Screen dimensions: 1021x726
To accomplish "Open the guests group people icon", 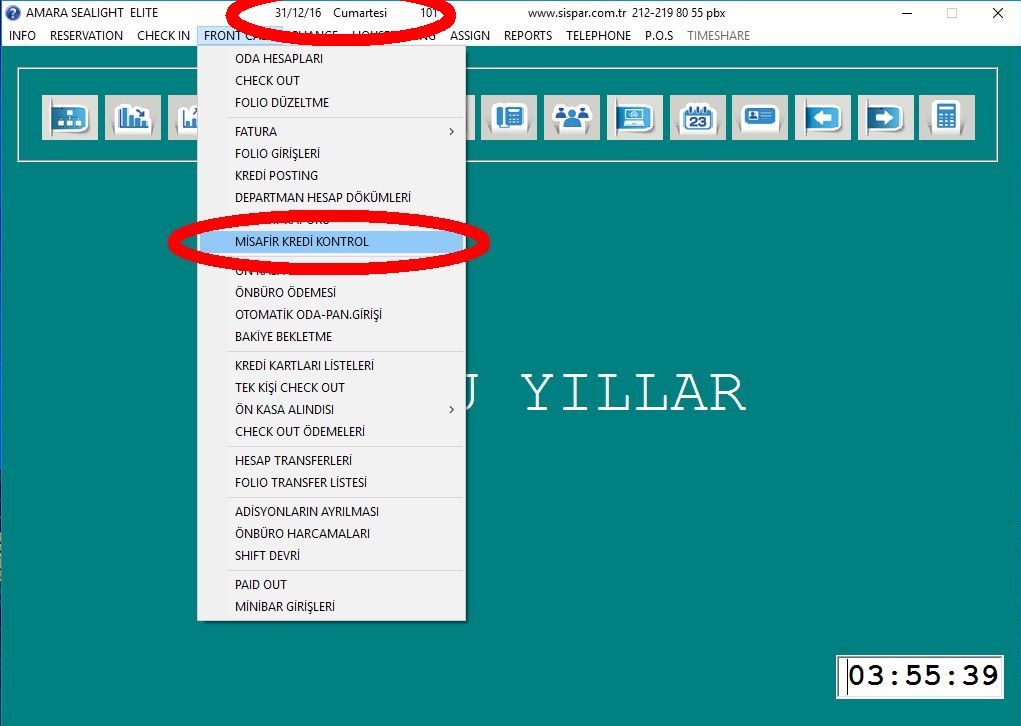I will point(572,117).
